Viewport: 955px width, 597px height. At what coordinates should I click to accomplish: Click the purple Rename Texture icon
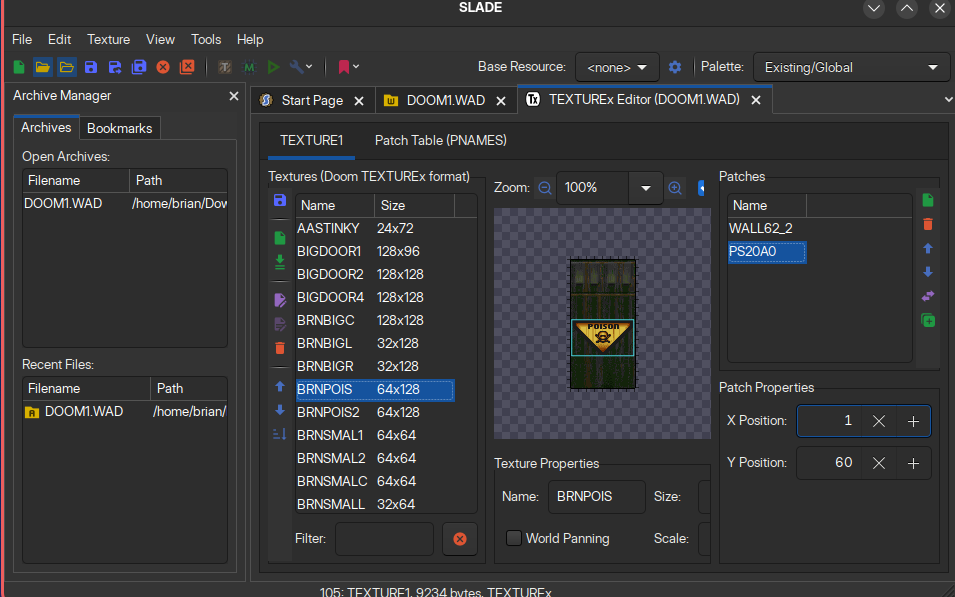point(280,300)
